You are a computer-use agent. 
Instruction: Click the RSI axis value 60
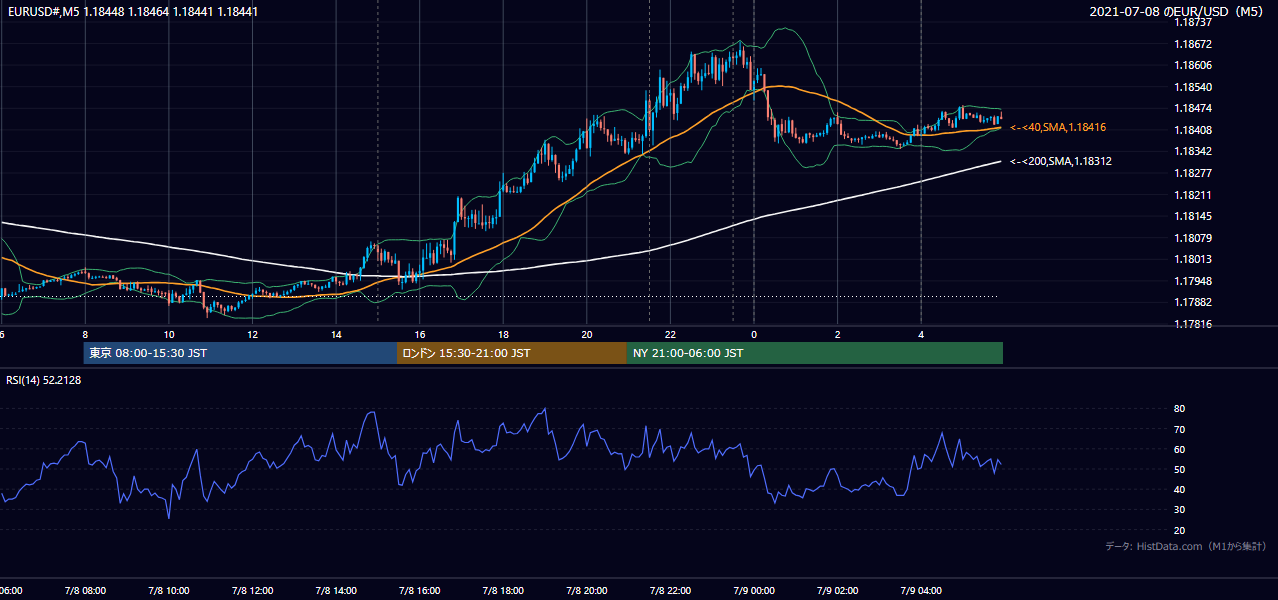(x=1180, y=449)
